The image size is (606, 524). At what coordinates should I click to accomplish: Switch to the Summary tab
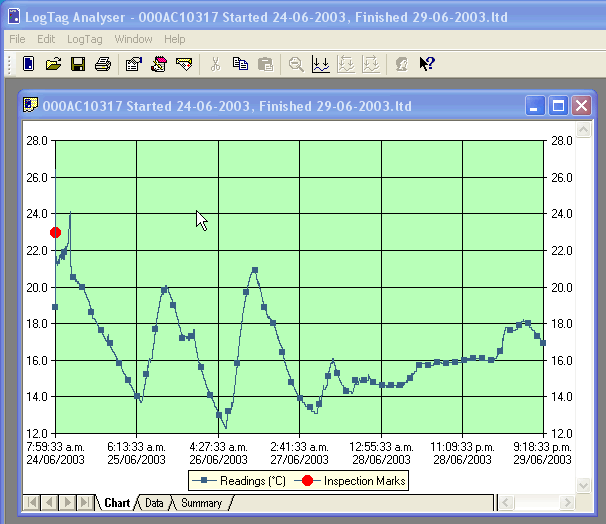point(200,503)
